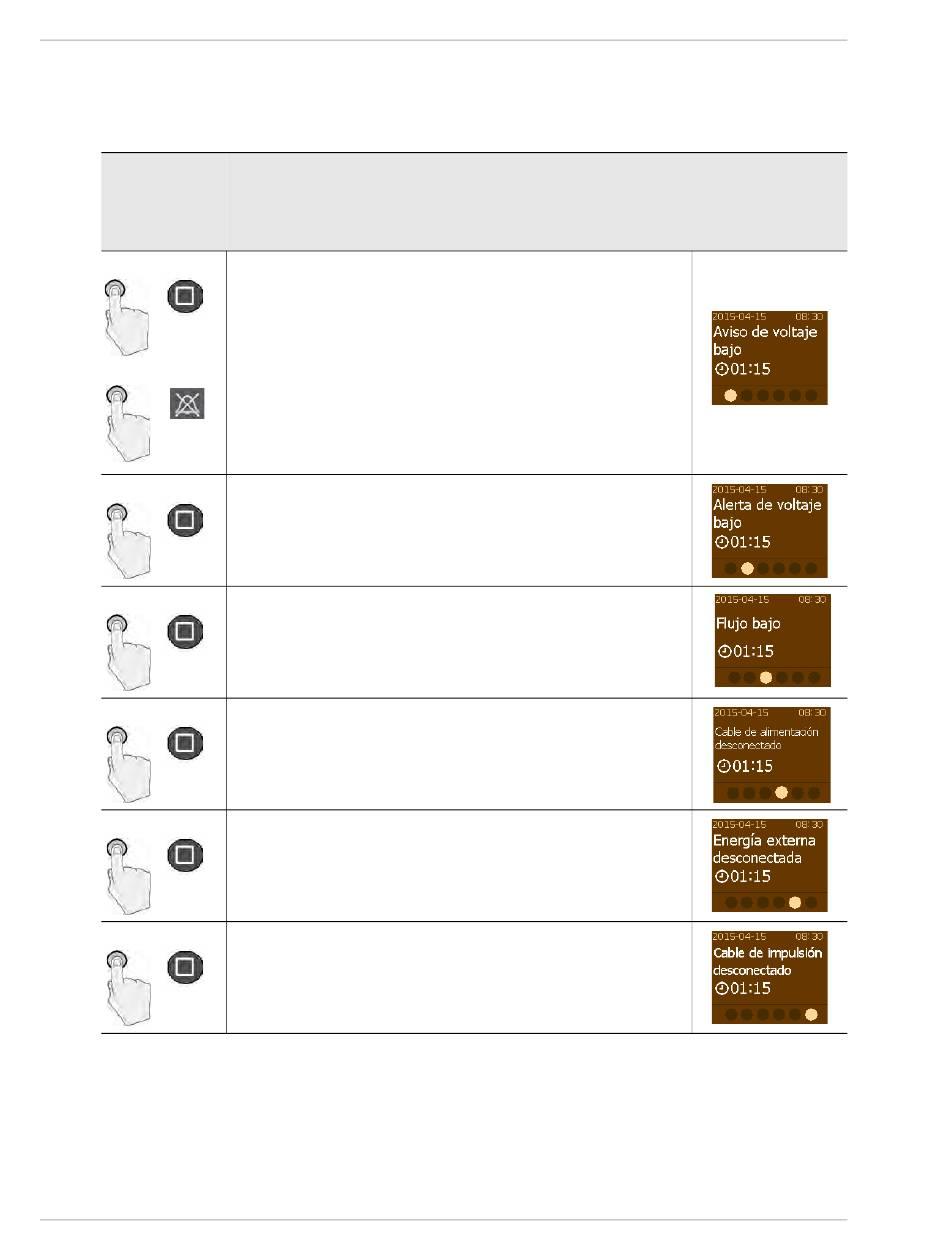Select the Cable de alimentación desconectado screen
The width and height of the screenshot is (950, 1260).
(x=772, y=755)
